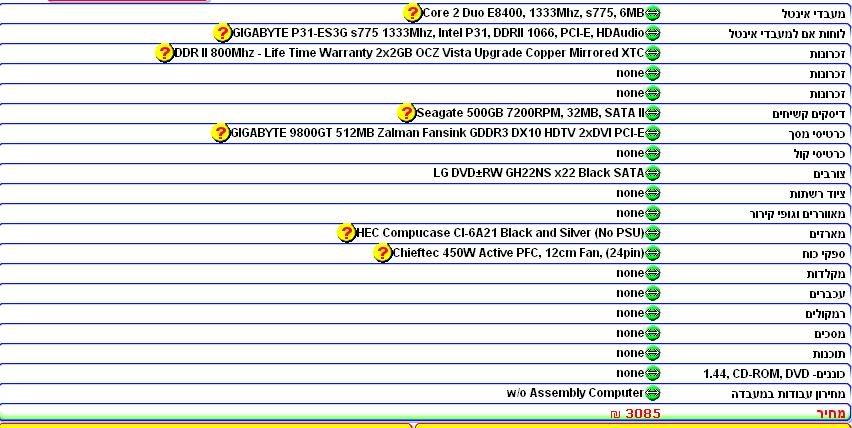Open question mark help for GIGABYTE P31-ES3G
Image resolution: width=852 pixels, height=428 pixels.
click(222, 33)
